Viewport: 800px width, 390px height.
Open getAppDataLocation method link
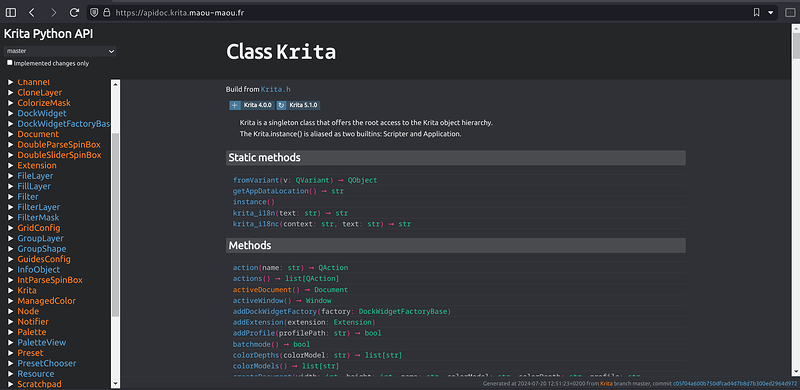(271, 191)
